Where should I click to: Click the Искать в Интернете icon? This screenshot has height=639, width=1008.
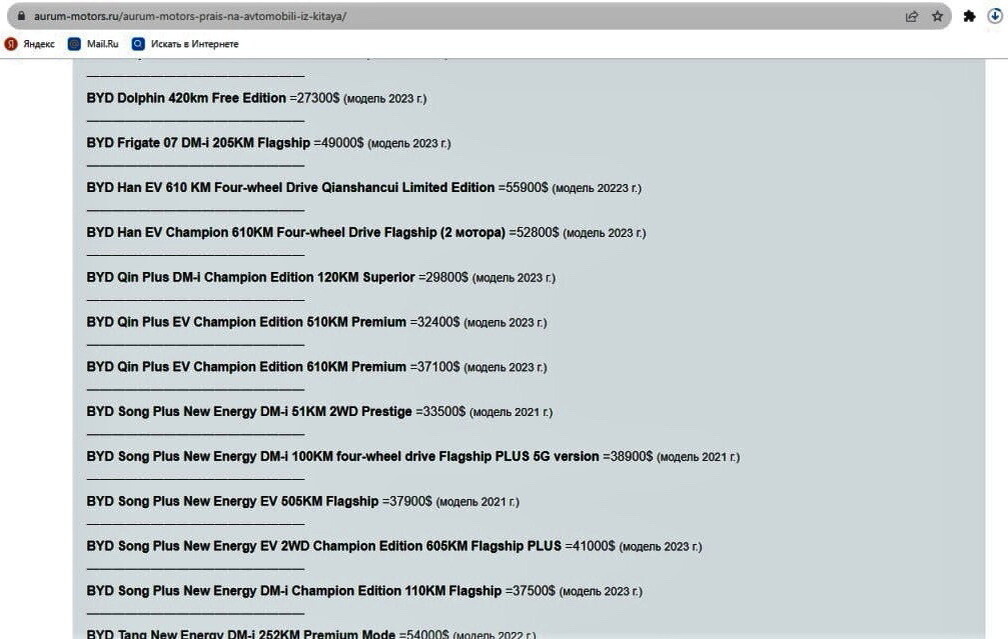point(138,44)
